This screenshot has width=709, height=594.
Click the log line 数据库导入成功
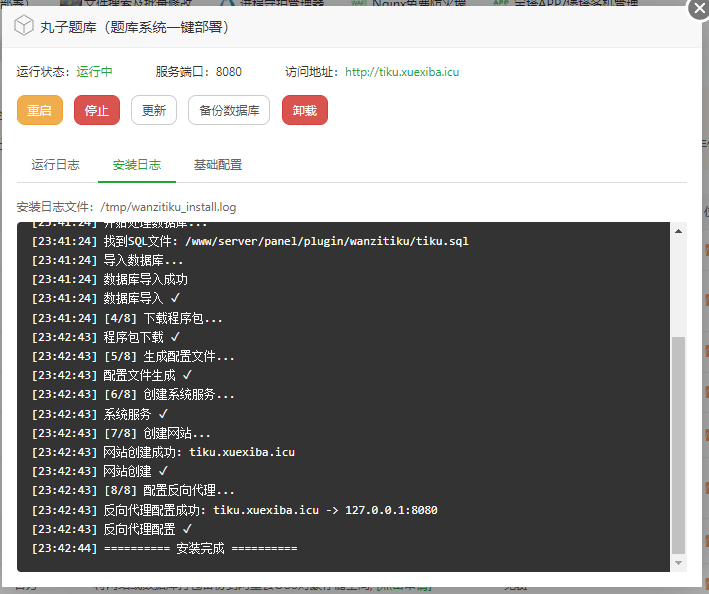[109, 279]
